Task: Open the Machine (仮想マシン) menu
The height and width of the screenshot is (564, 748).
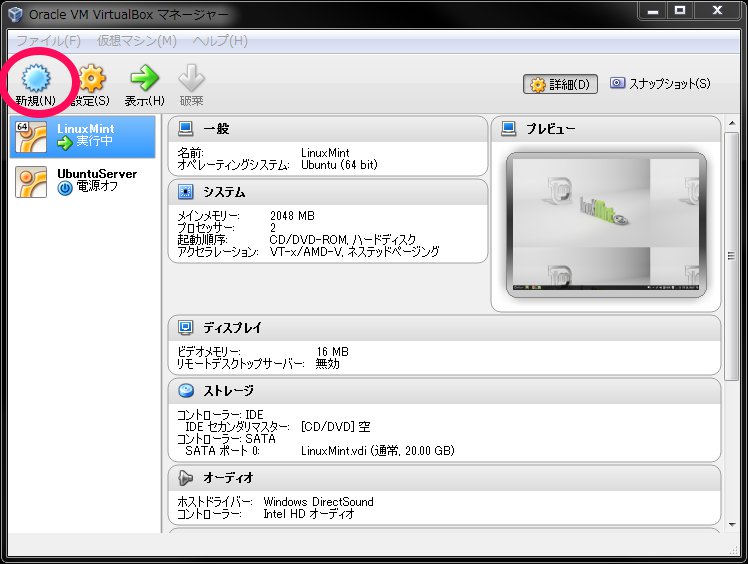Action: click(x=137, y=41)
